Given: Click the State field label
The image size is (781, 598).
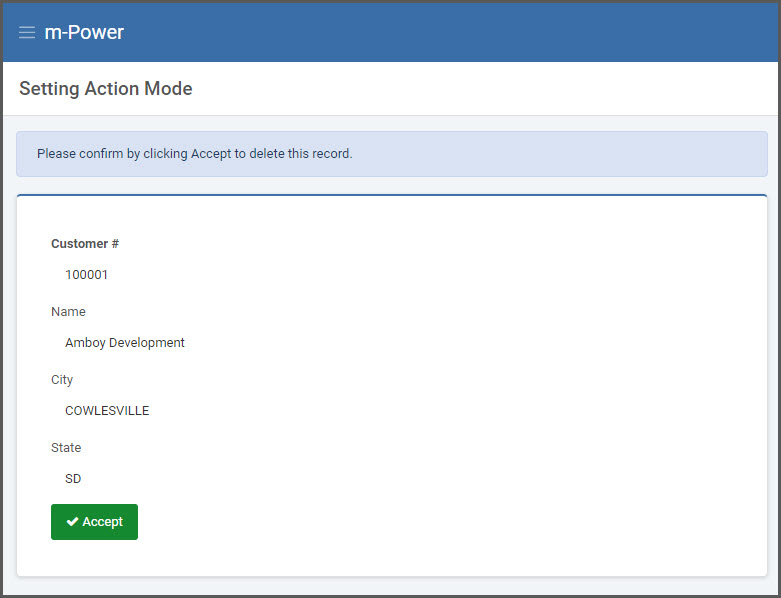Looking at the screenshot, I should click(x=66, y=448).
